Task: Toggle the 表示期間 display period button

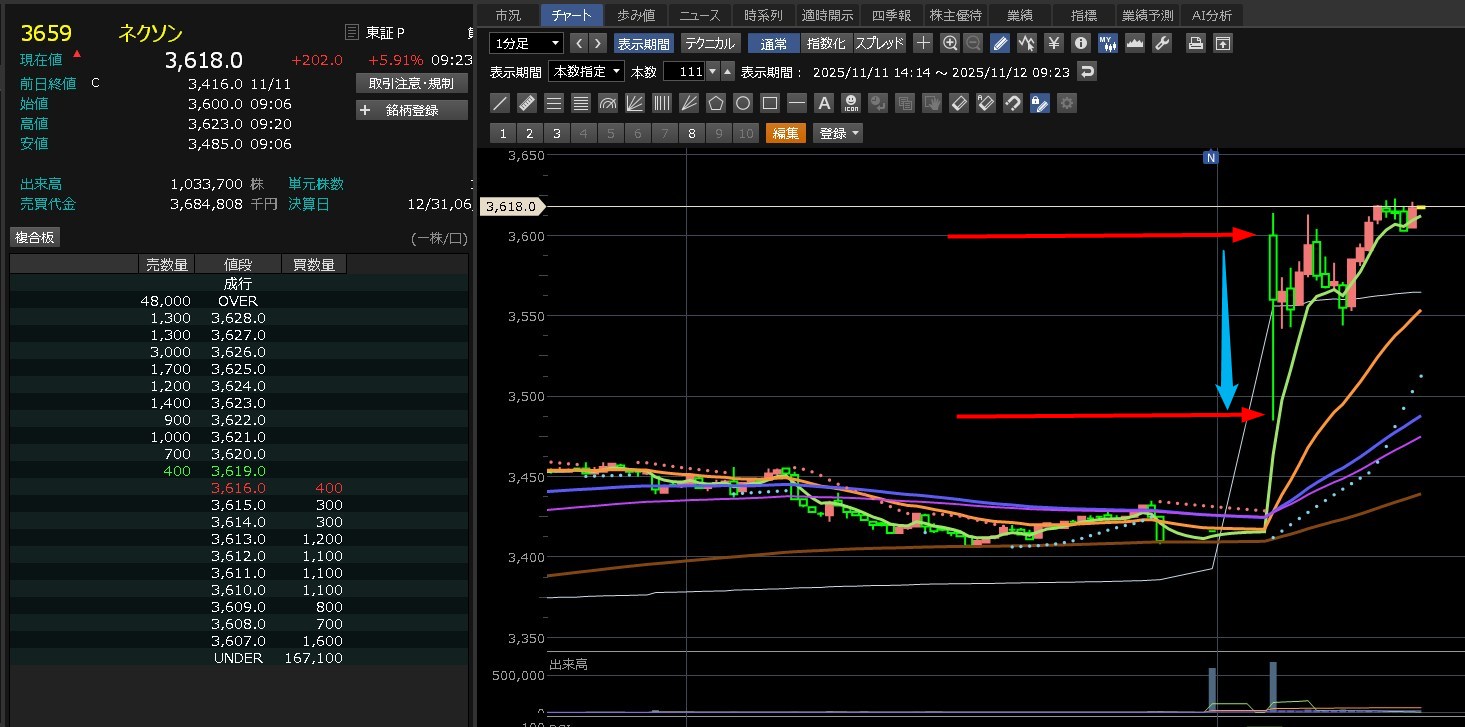Action: [643, 43]
